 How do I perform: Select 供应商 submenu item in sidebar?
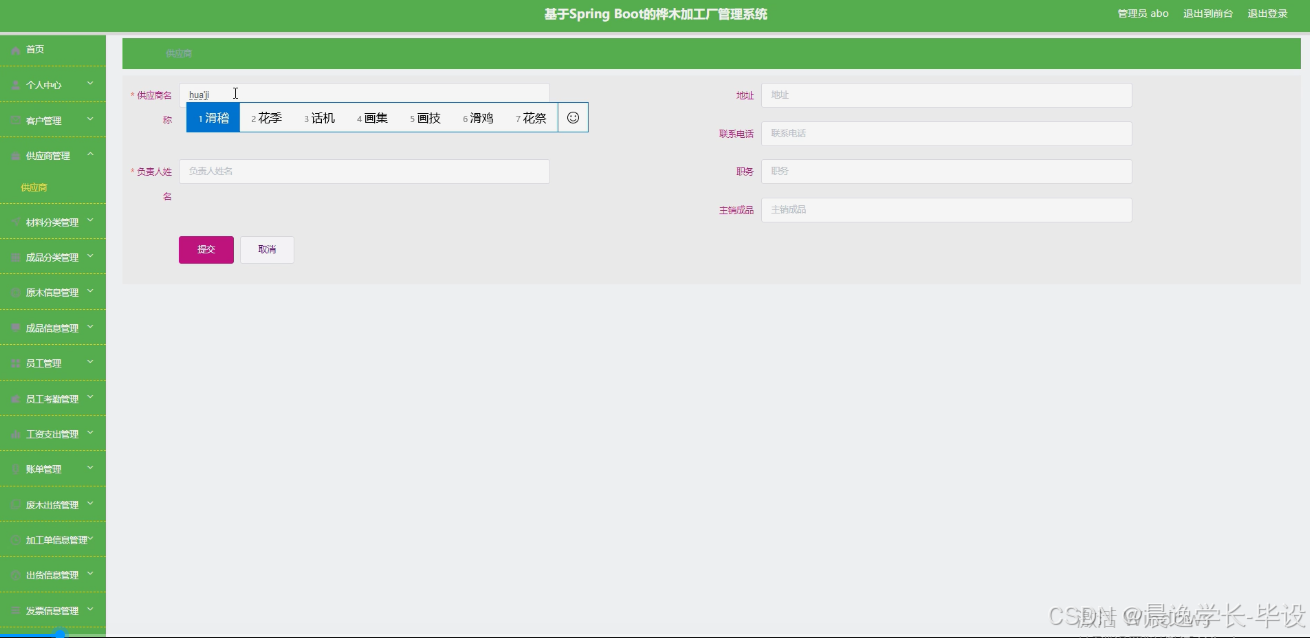point(34,186)
